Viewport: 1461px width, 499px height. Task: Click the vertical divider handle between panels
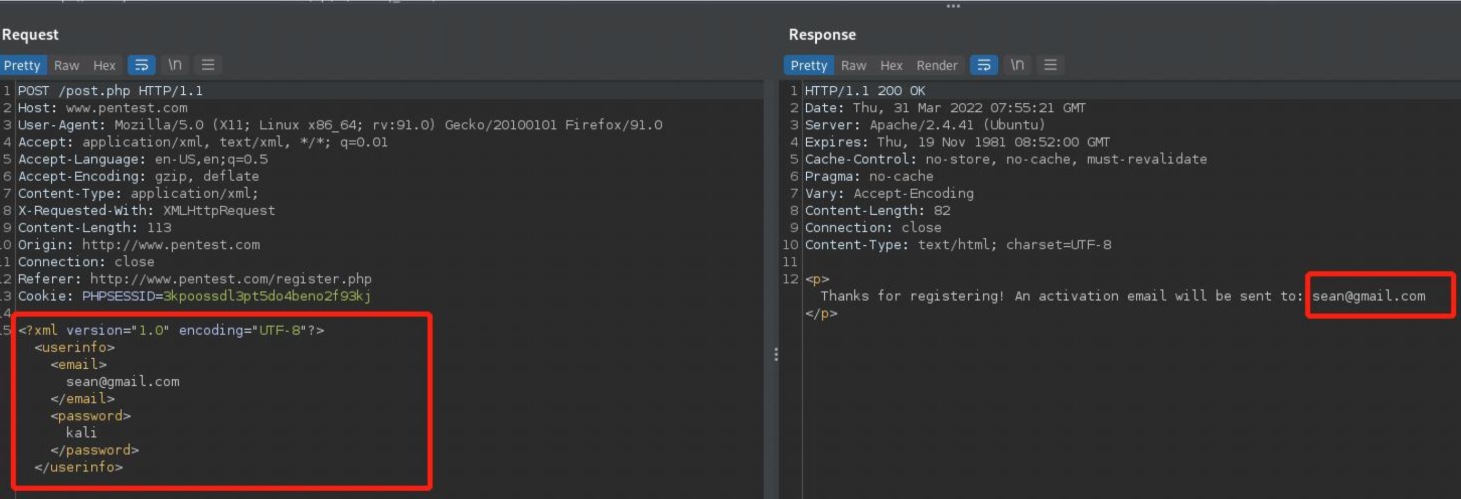(x=776, y=355)
